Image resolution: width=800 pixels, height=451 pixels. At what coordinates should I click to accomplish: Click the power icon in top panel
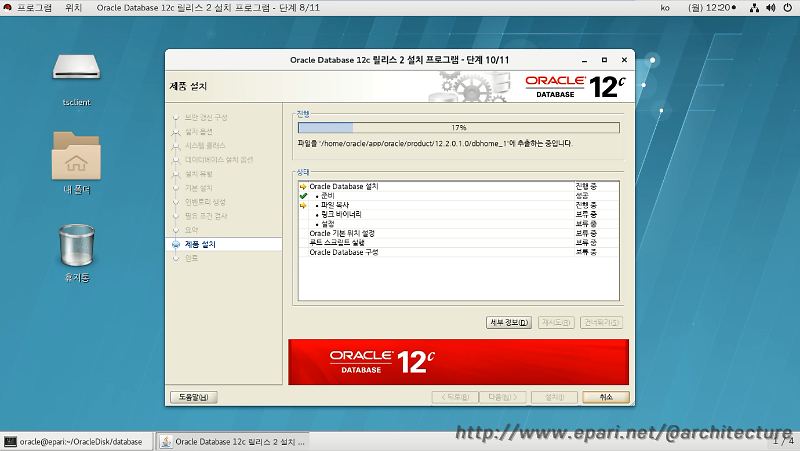pos(788,8)
